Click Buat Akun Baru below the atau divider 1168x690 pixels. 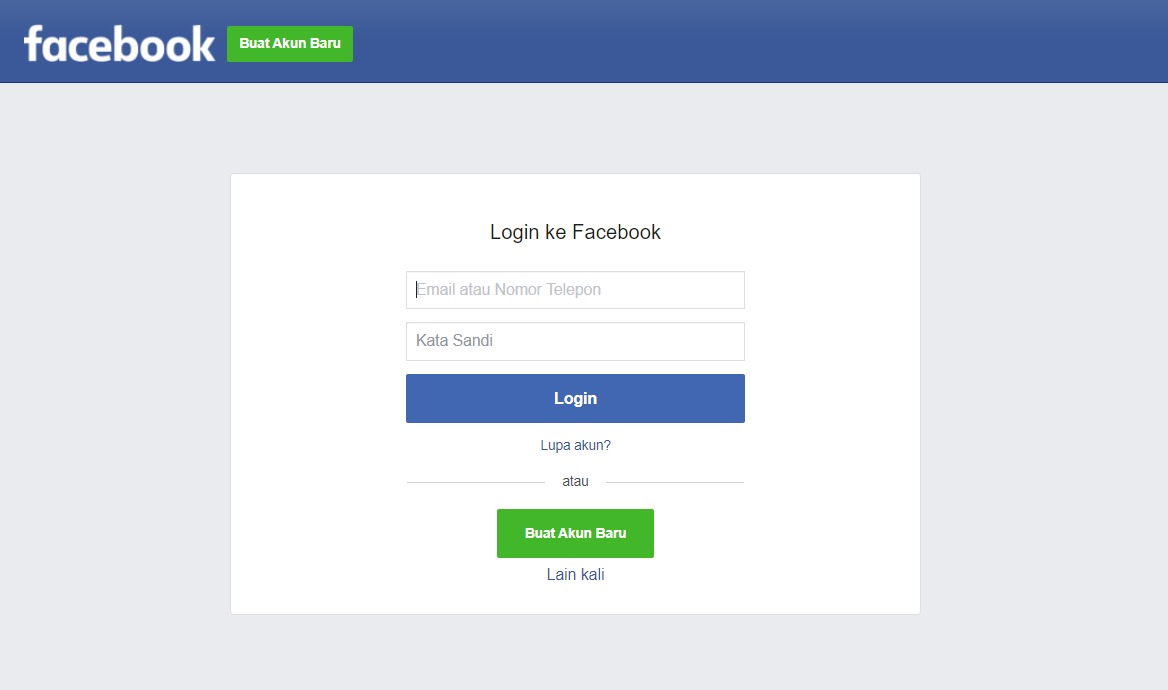[575, 534]
